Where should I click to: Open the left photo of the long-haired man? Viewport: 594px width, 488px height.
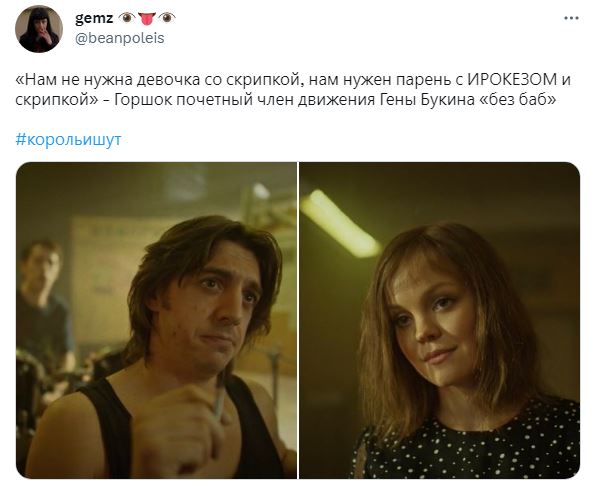click(x=156, y=320)
